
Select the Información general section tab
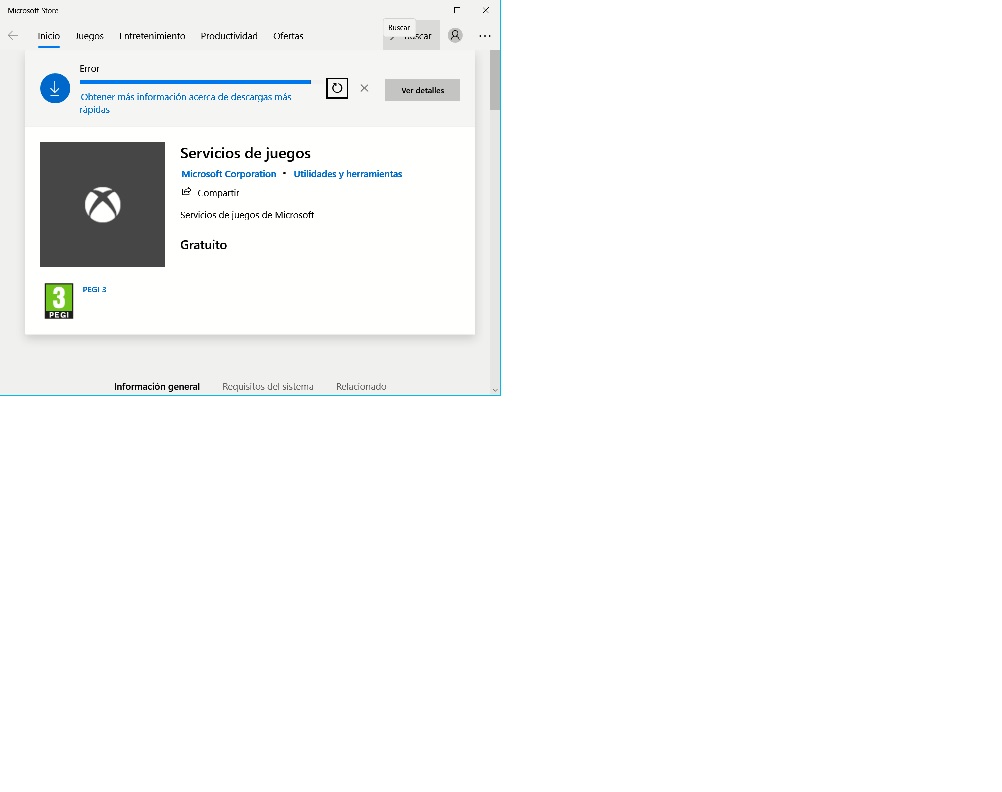click(x=157, y=387)
